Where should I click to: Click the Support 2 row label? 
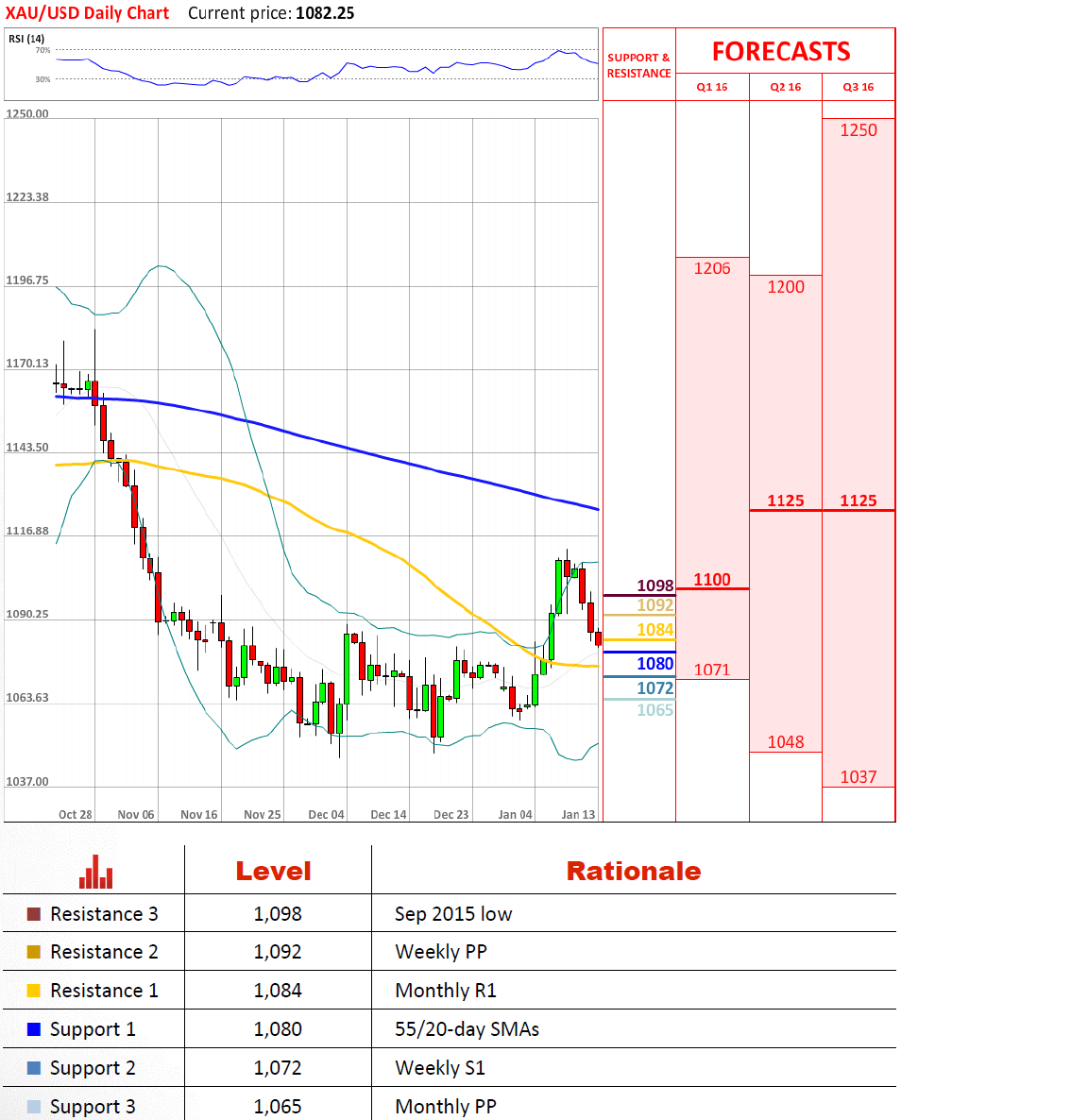pyautogui.click(x=93, y=1069)
